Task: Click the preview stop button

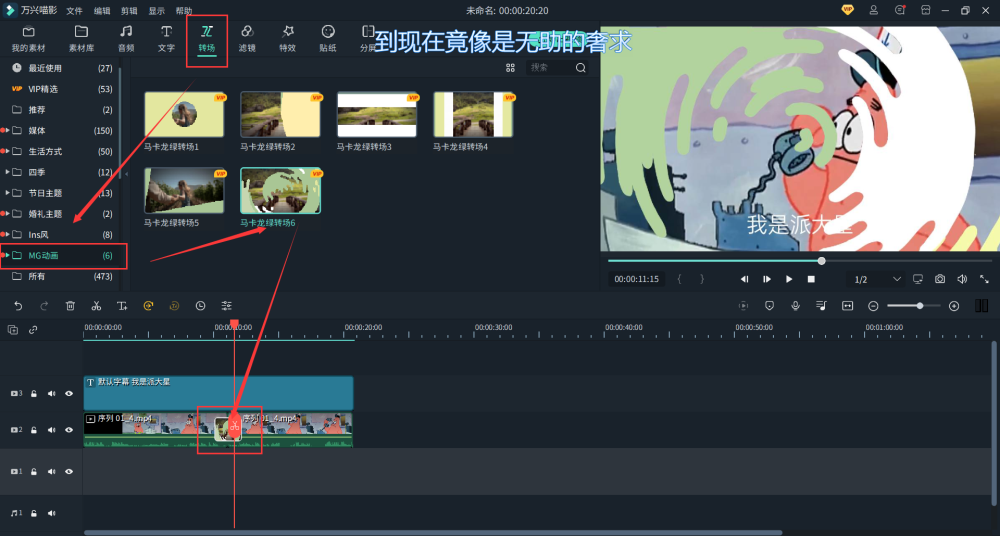Action: coord(811,279)
